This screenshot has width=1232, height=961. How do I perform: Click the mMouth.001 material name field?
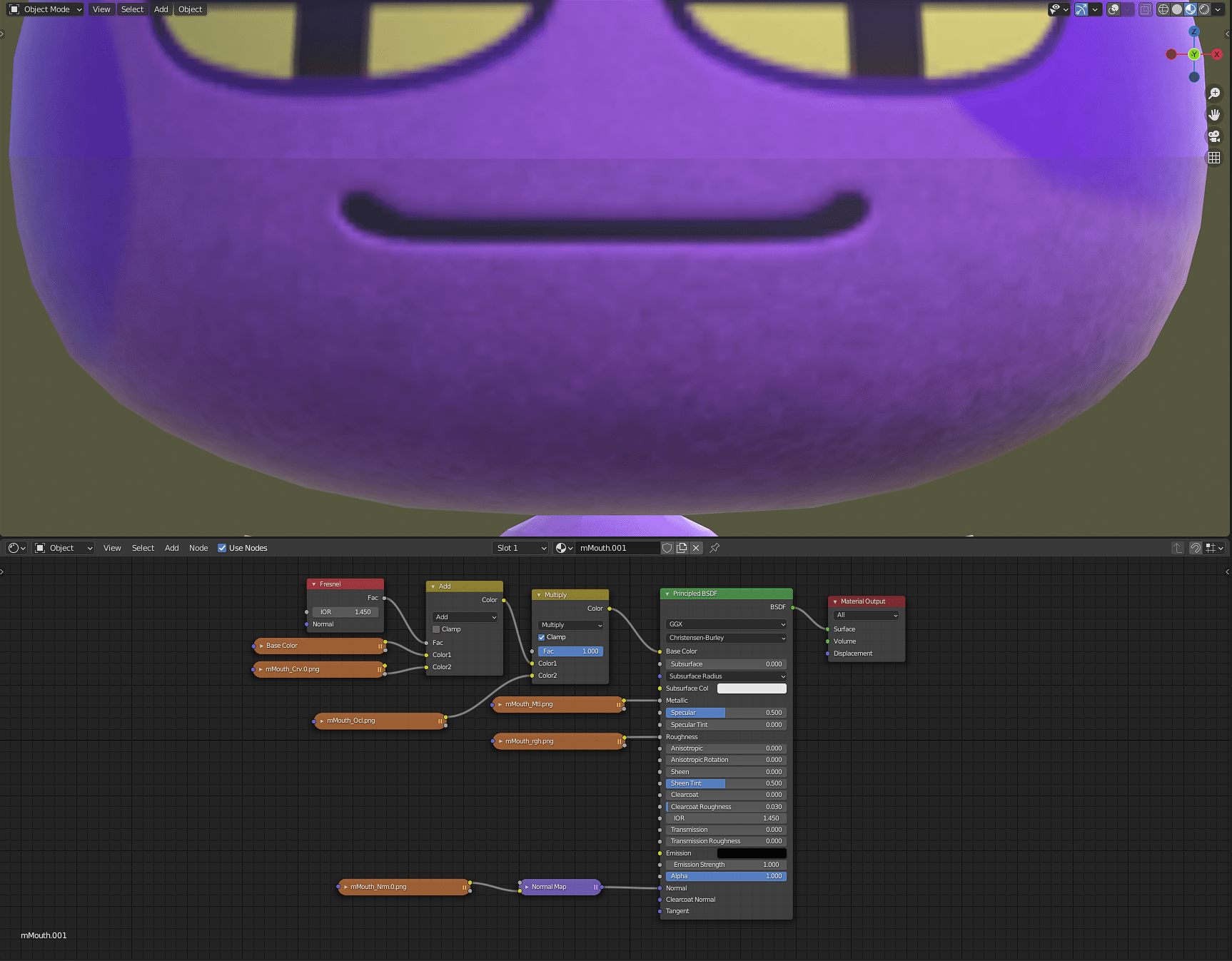coord(617,548)
